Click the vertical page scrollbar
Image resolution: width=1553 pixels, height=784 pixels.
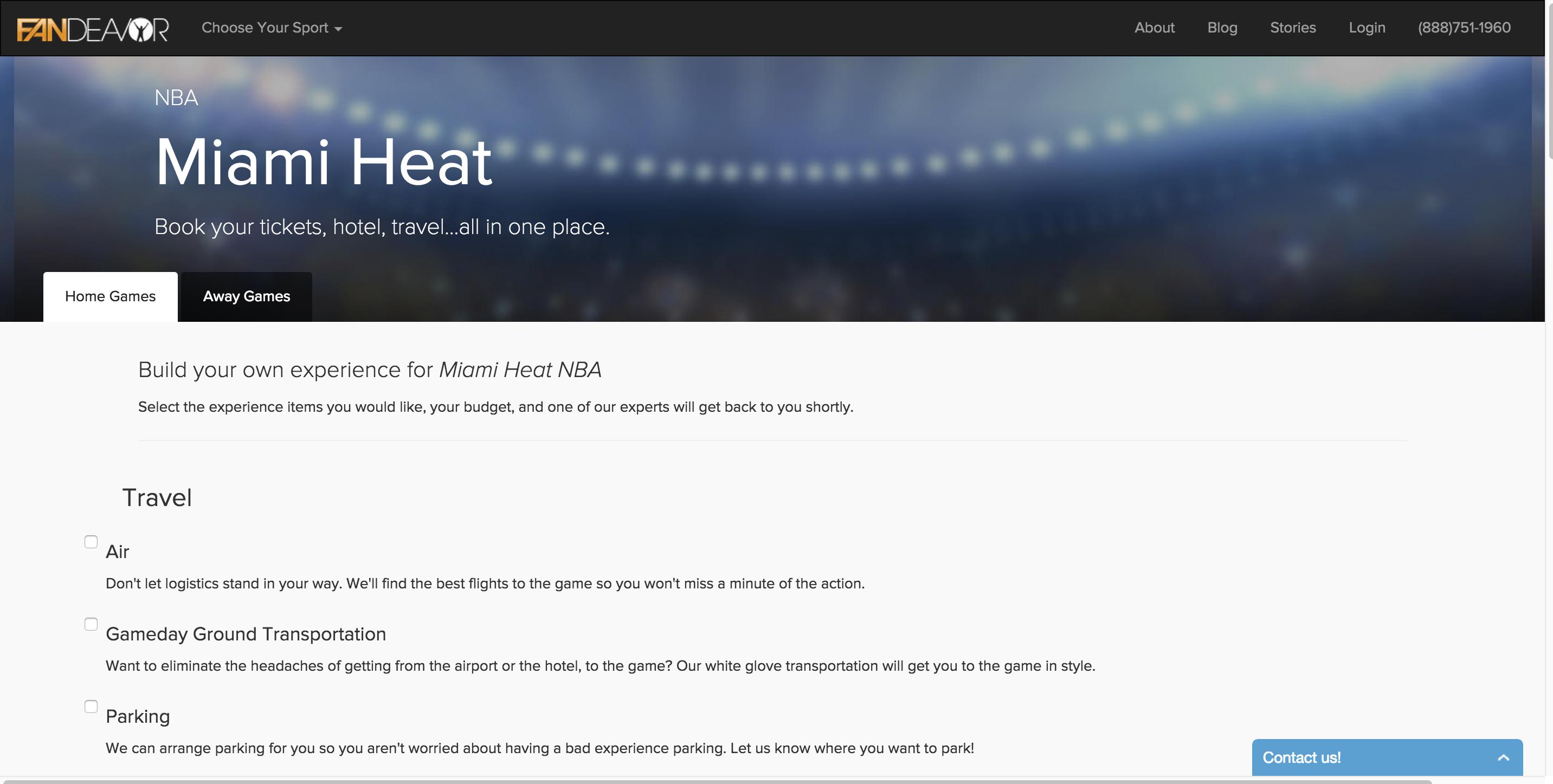click(1549, 90)
